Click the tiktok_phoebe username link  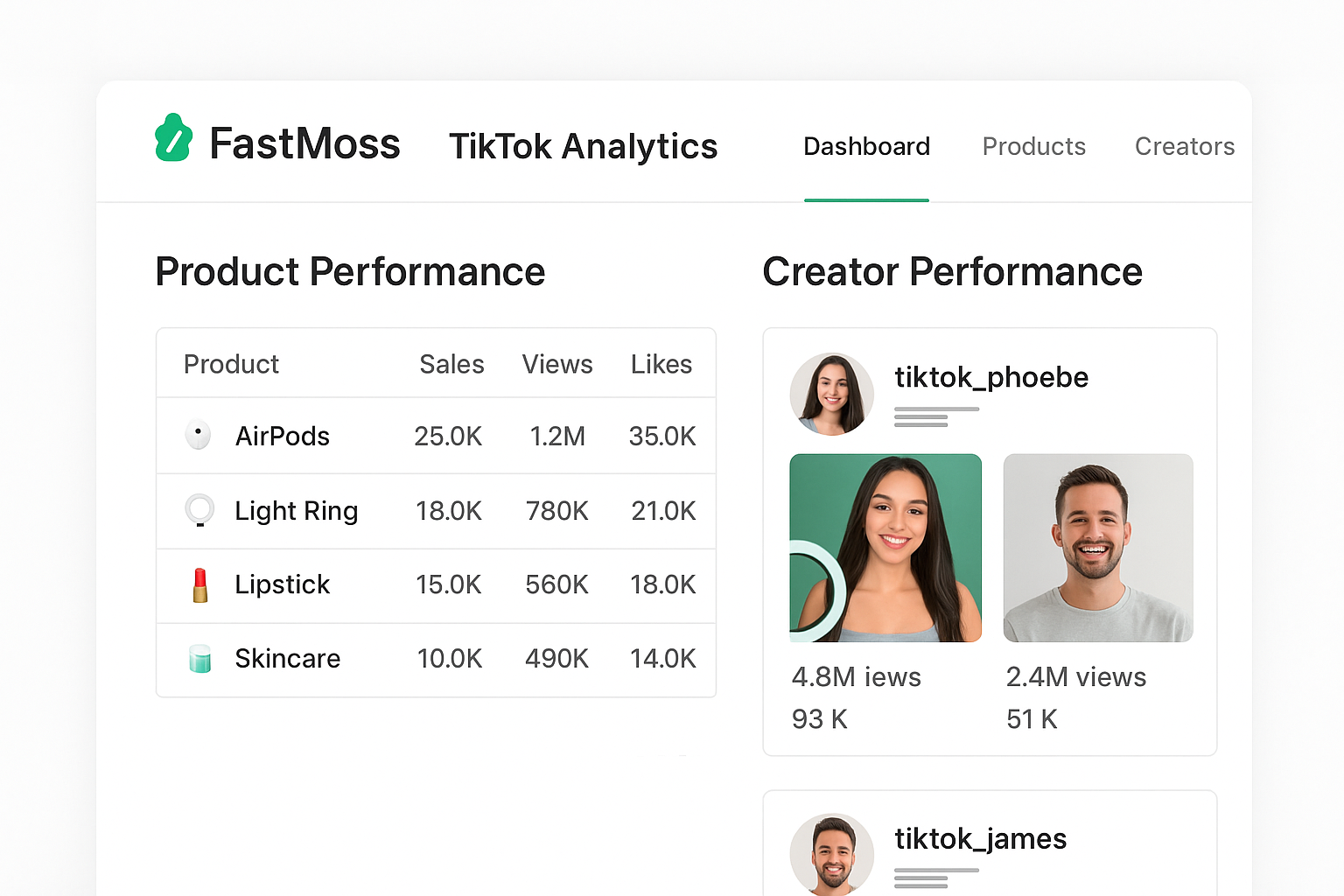point(991,377)
